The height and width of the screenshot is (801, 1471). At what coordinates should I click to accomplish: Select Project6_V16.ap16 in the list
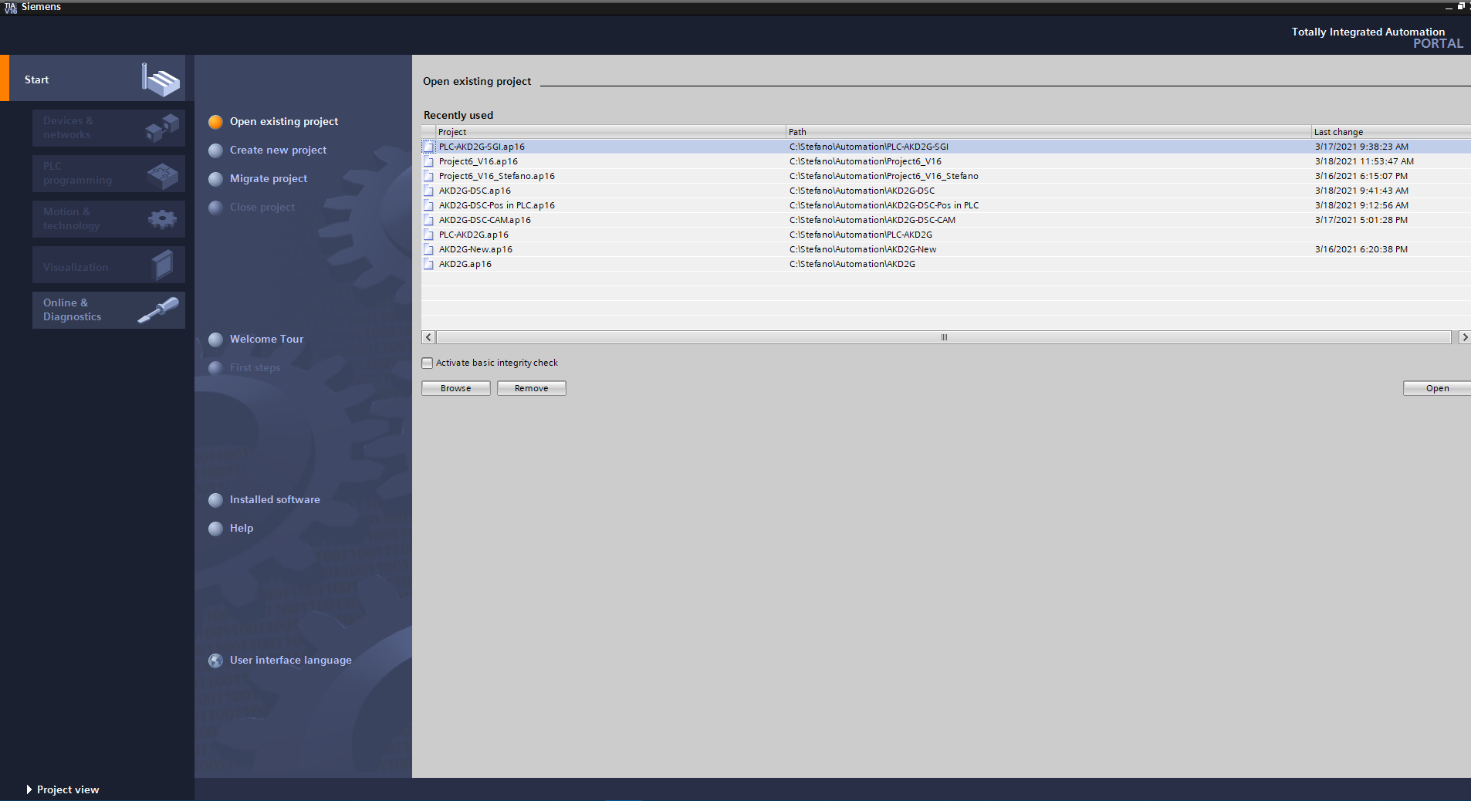click(946, 161)
